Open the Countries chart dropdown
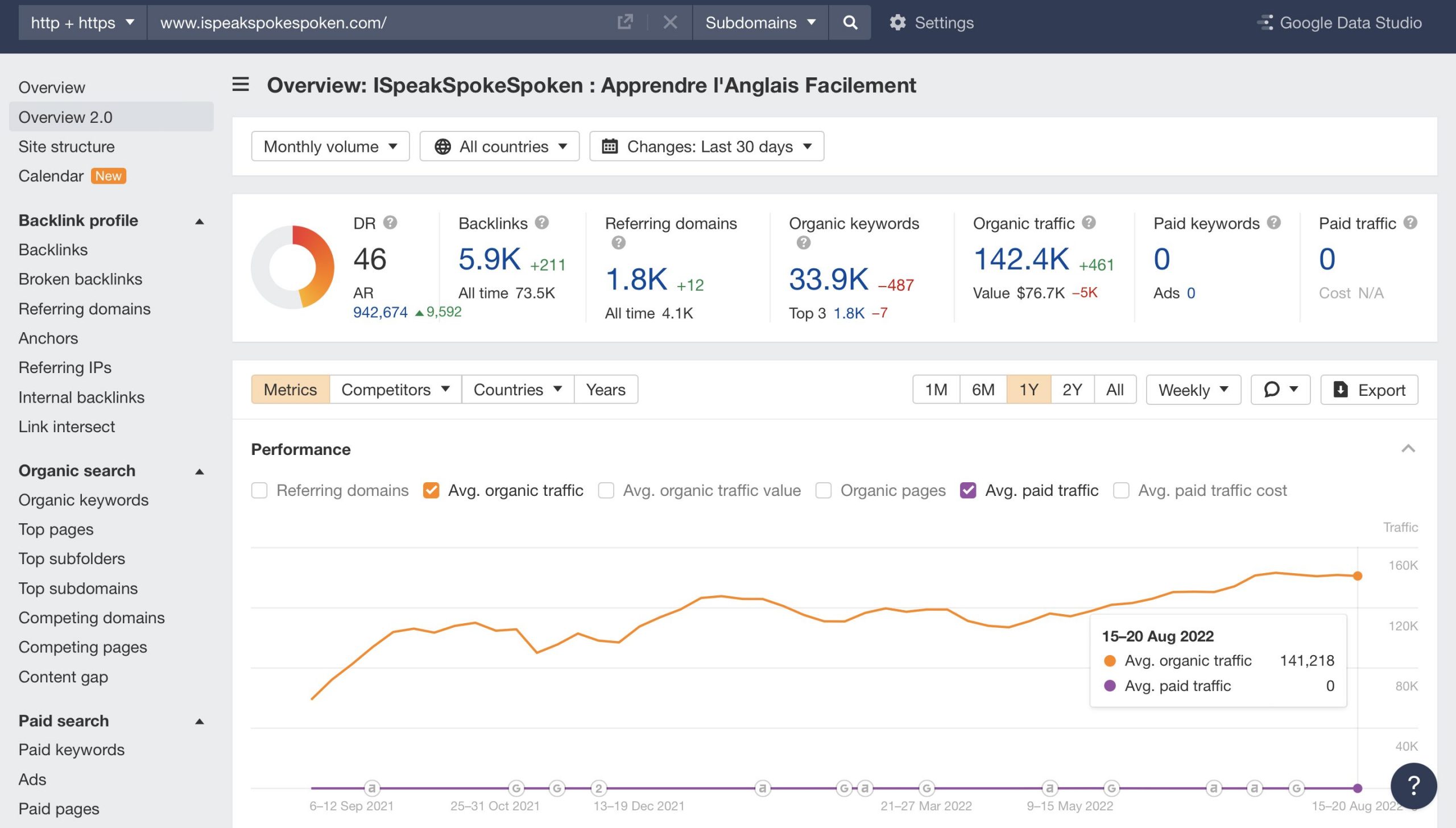Viewport: 1456px width, 828px height. (x=518, y=390)
